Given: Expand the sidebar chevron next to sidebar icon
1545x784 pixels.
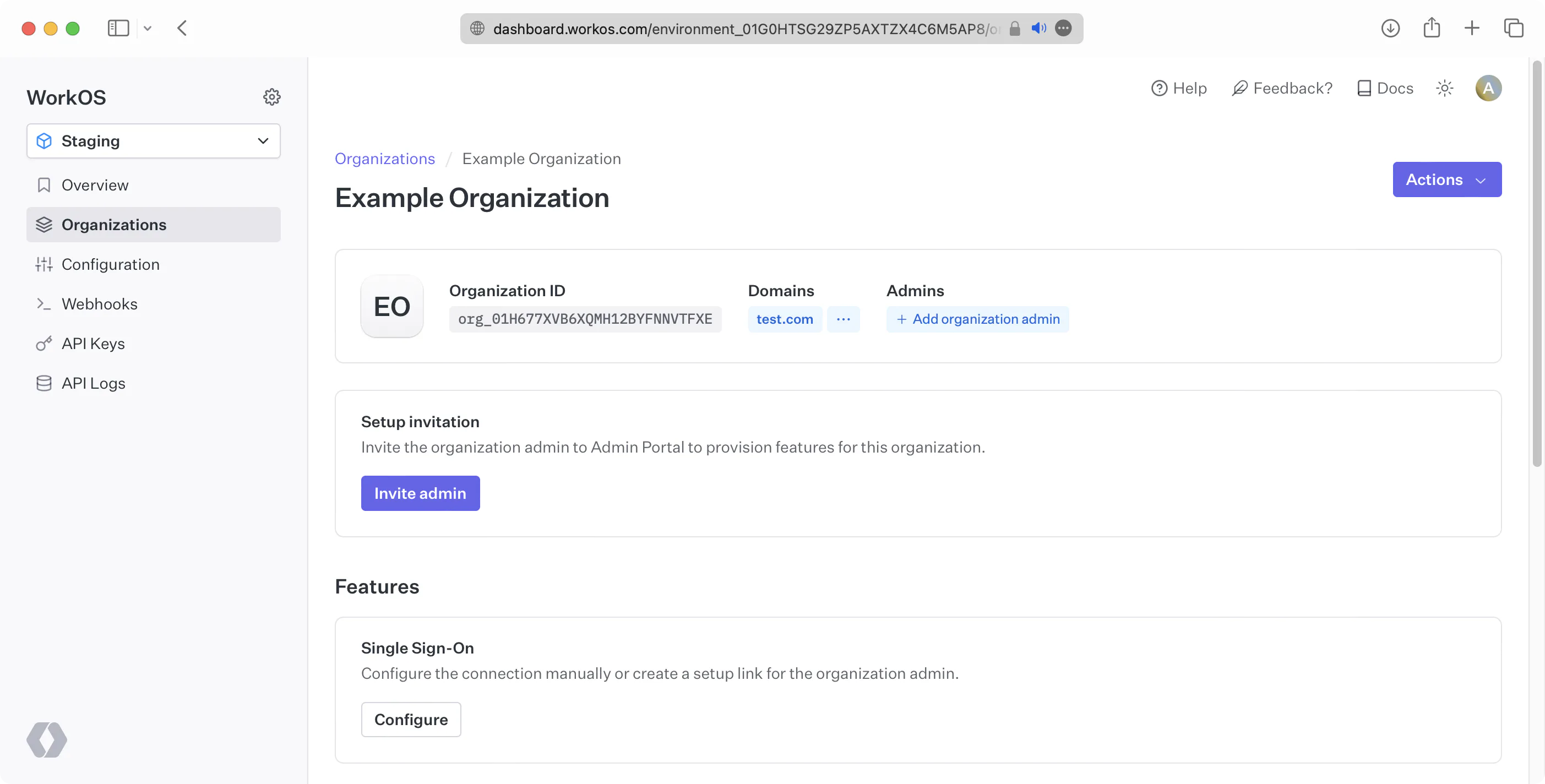Looking at the screenshot, I should (148, 28).
